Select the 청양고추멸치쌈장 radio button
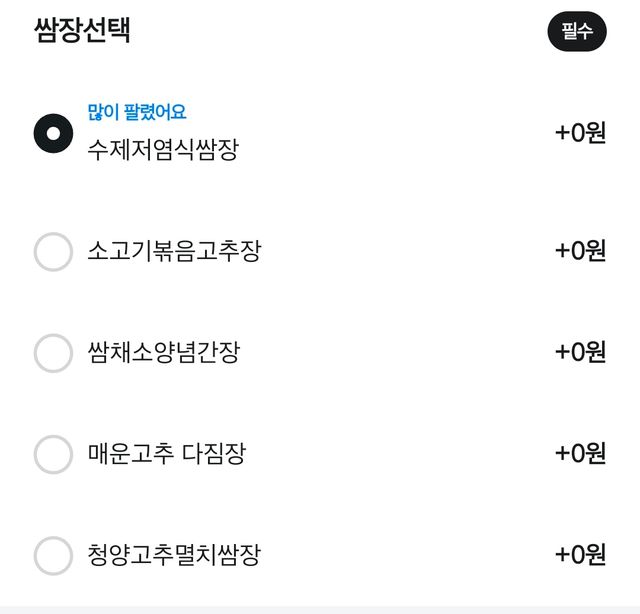 point(53,556)
